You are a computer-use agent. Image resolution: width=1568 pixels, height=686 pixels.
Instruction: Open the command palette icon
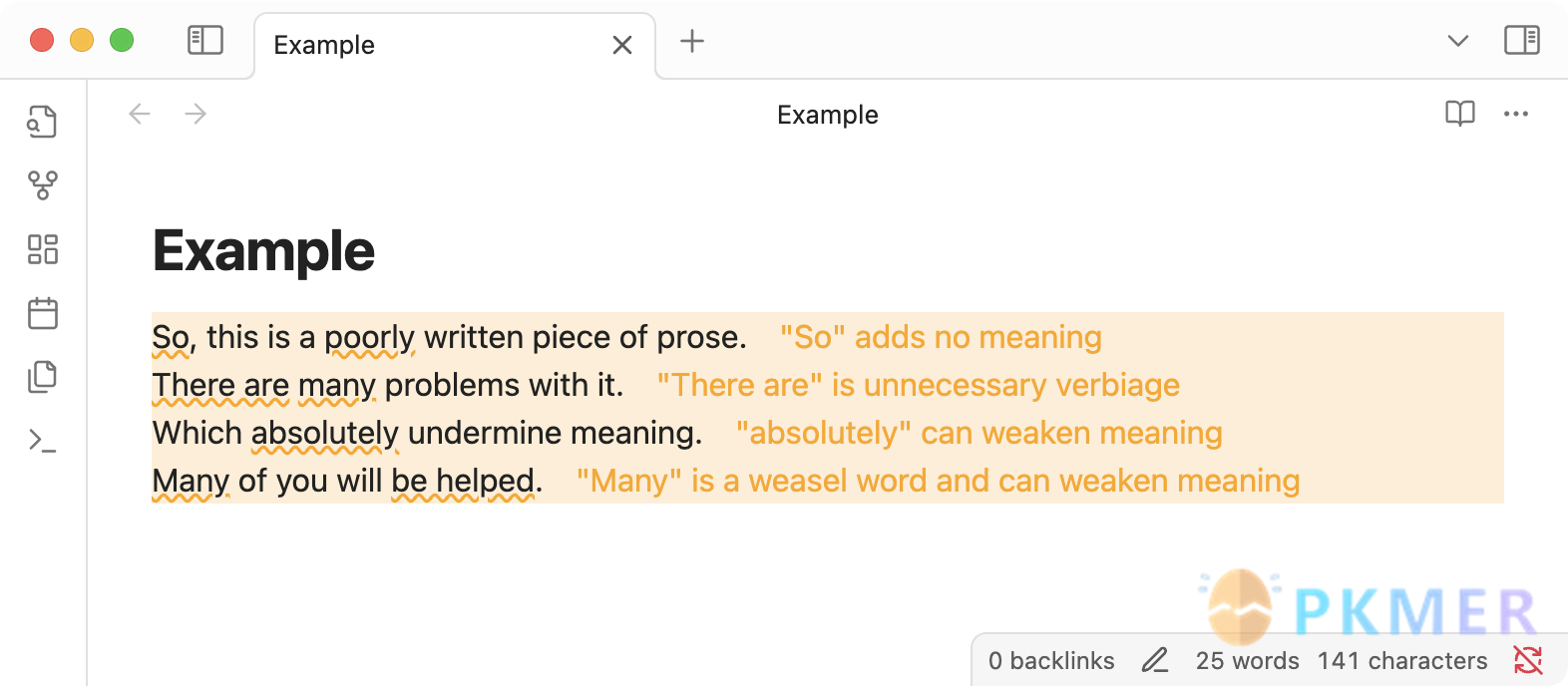click(42, 441)
